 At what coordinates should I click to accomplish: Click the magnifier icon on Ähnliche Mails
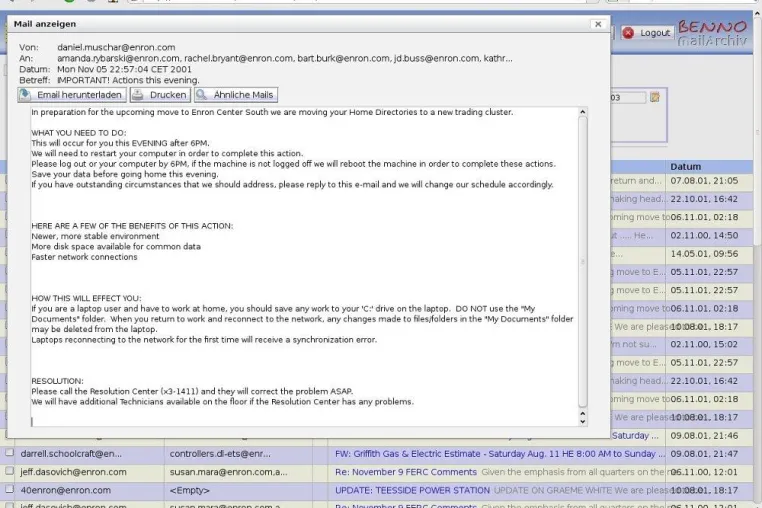[x=202, y=95]
